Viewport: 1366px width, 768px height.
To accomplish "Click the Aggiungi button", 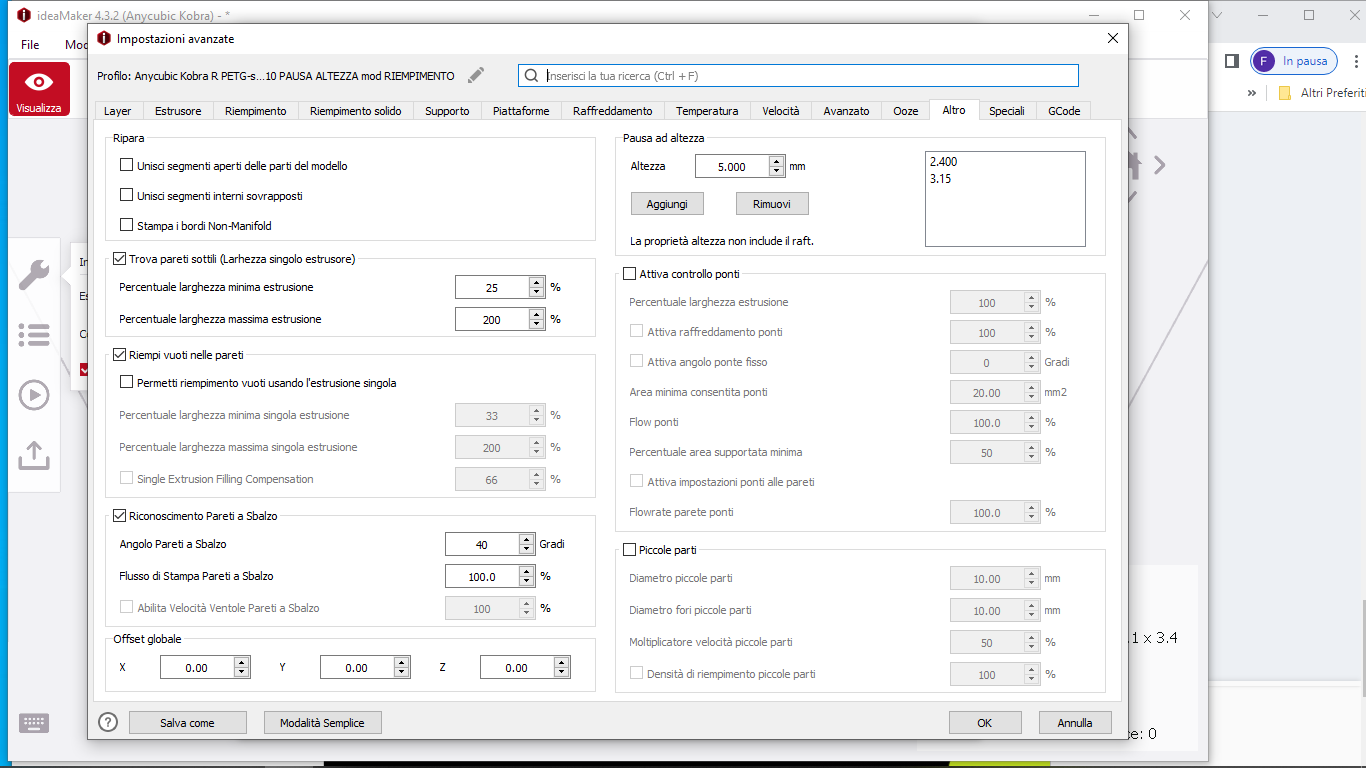I will tap(667, 204).
